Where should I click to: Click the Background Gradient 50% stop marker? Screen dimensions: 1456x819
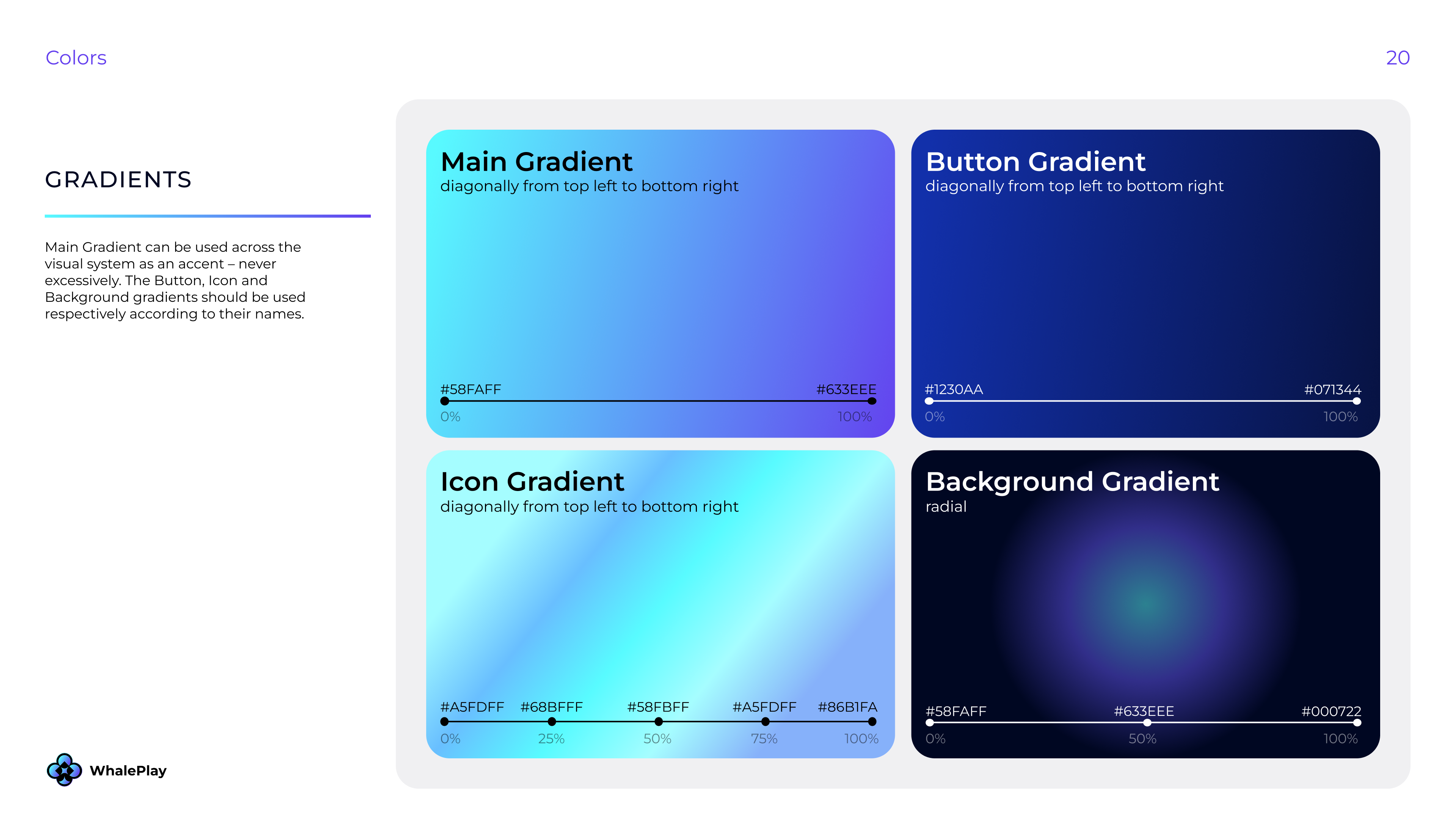pyautogui.click(x=1147, y=722)
